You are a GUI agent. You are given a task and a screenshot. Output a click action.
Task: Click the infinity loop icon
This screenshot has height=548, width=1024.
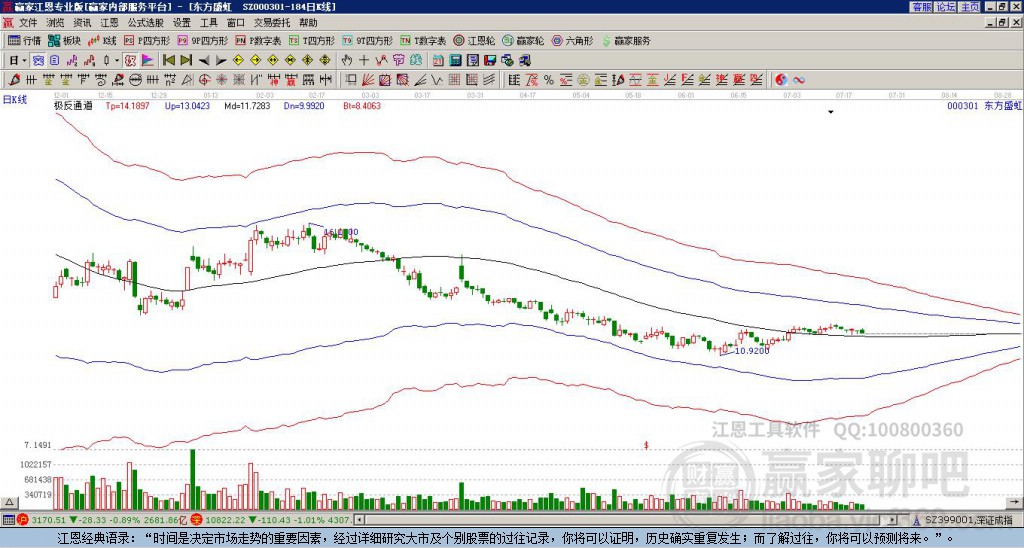[x=798, y=80]
